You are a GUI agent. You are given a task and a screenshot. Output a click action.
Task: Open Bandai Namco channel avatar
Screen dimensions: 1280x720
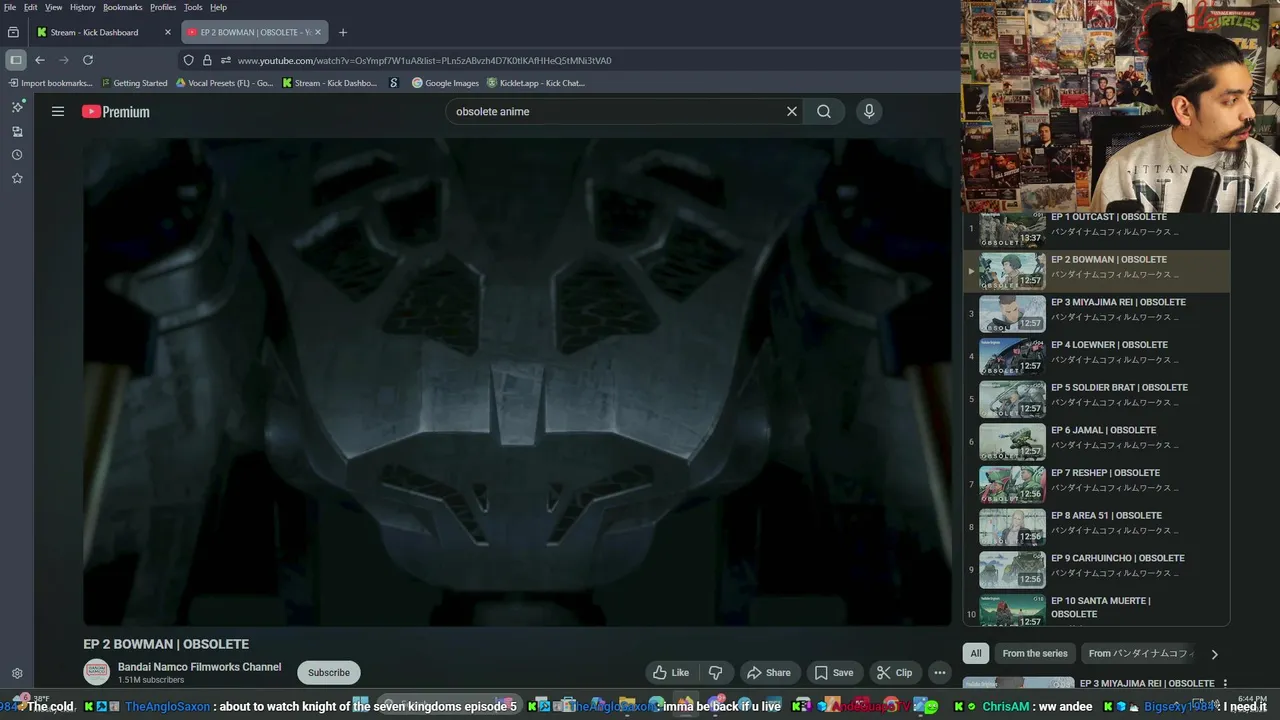pos(96,673)
